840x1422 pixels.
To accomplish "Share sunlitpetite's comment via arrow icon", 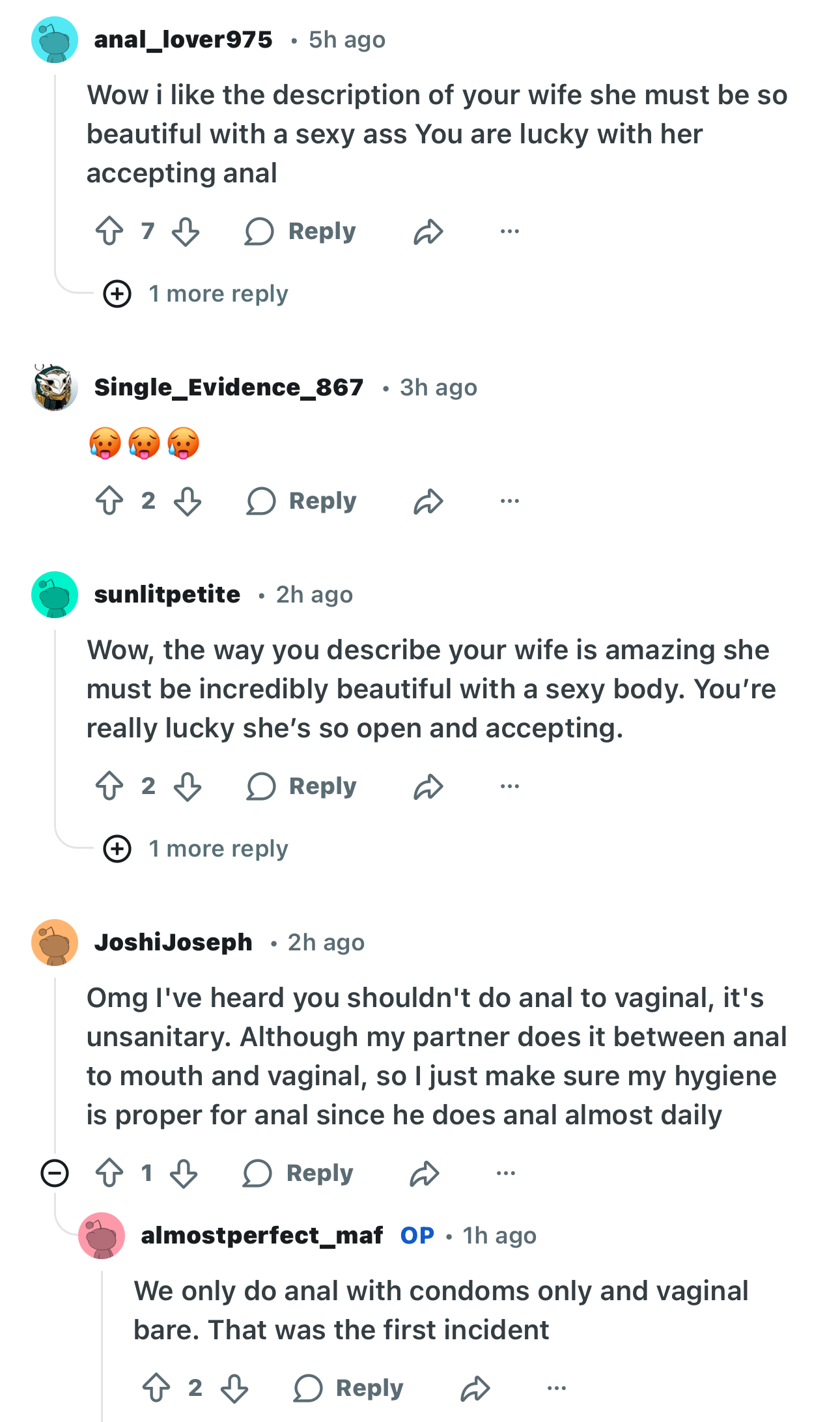I will pos(428,787).
